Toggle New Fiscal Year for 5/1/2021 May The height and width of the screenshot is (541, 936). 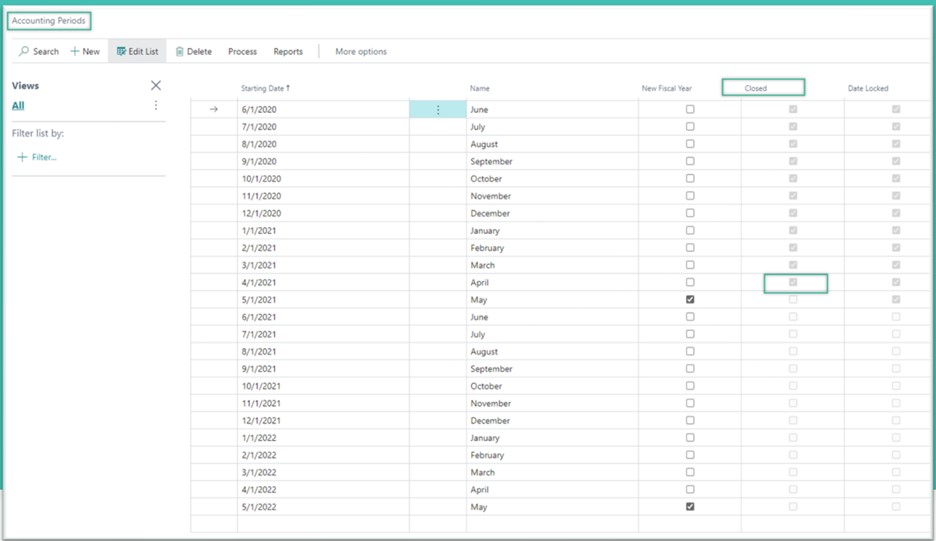pyautogui.click(x=690, y=299)
